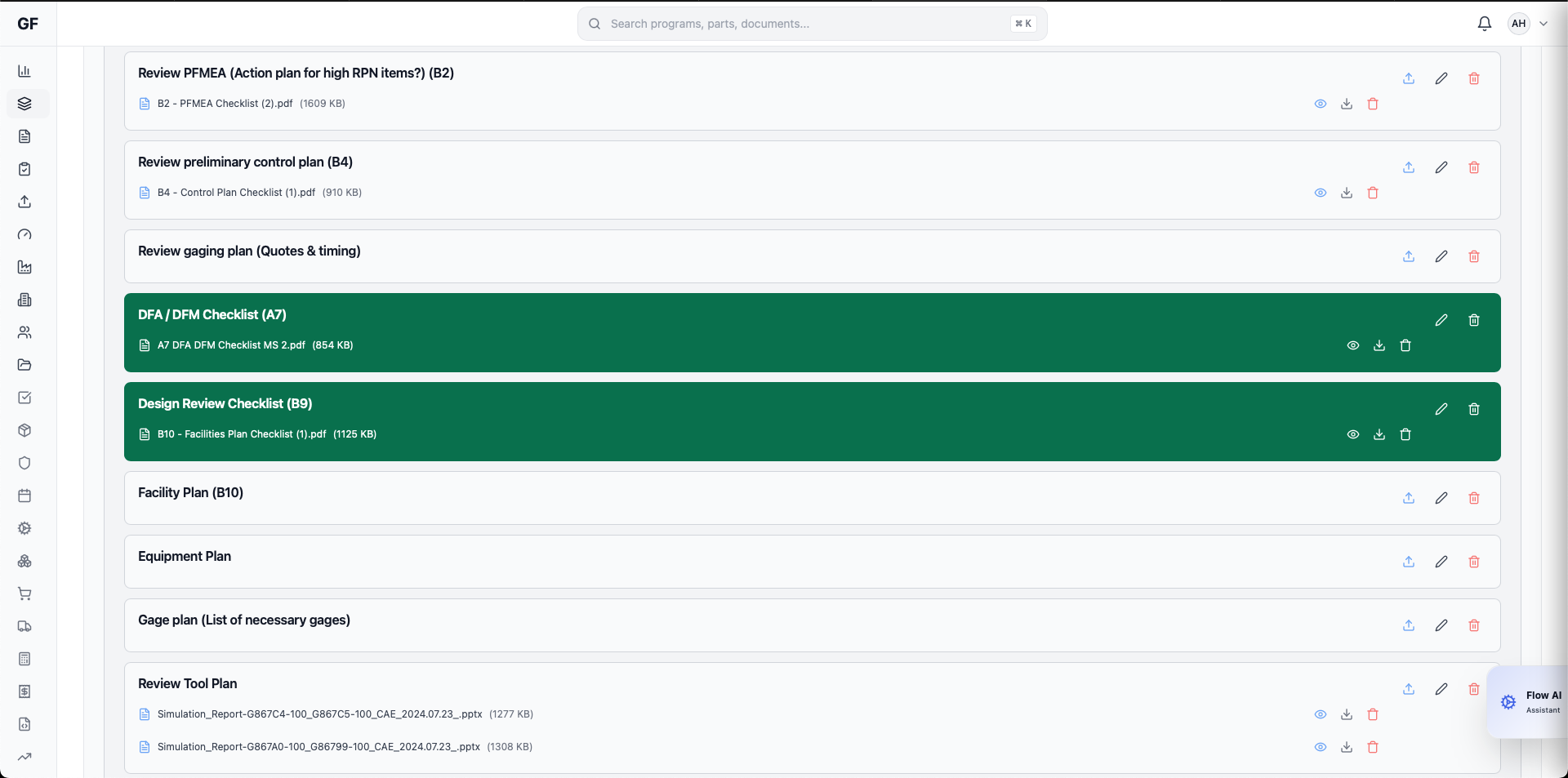
Task: Edit the DFA / DFM Checklist (A7) item
Action: pos(1441,320)
